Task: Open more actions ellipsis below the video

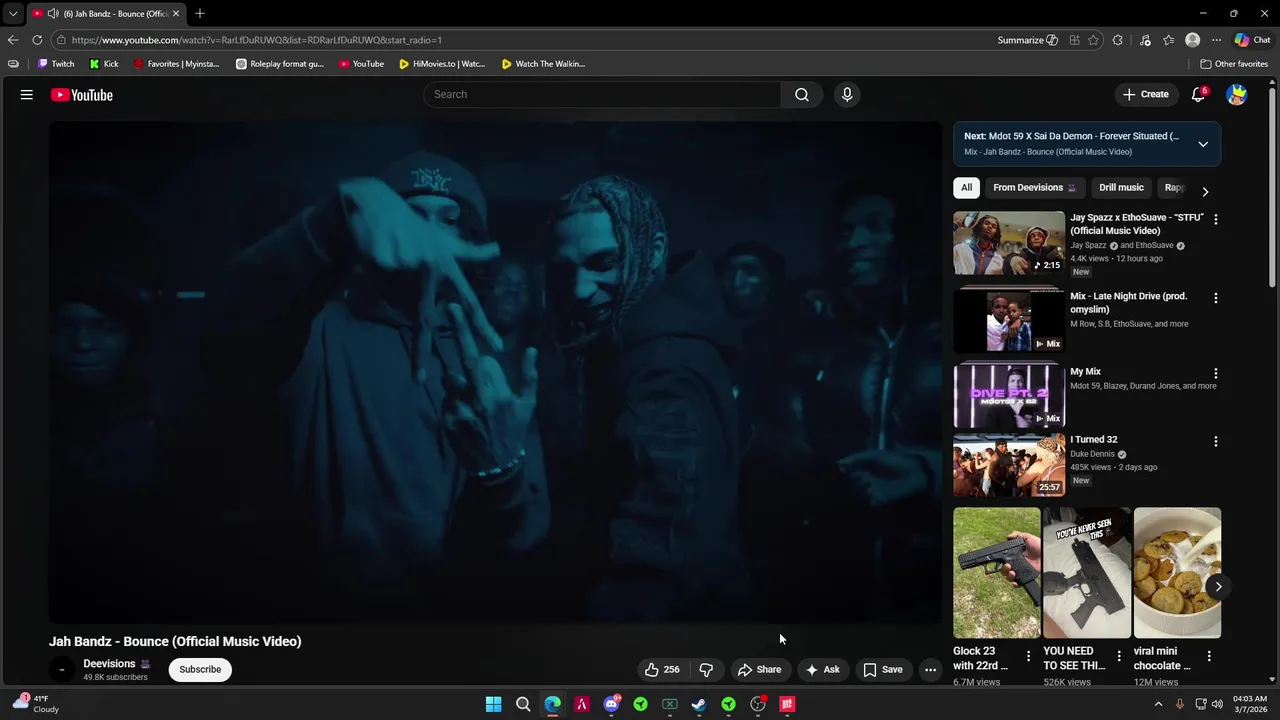Action: [x=930, y=670]
